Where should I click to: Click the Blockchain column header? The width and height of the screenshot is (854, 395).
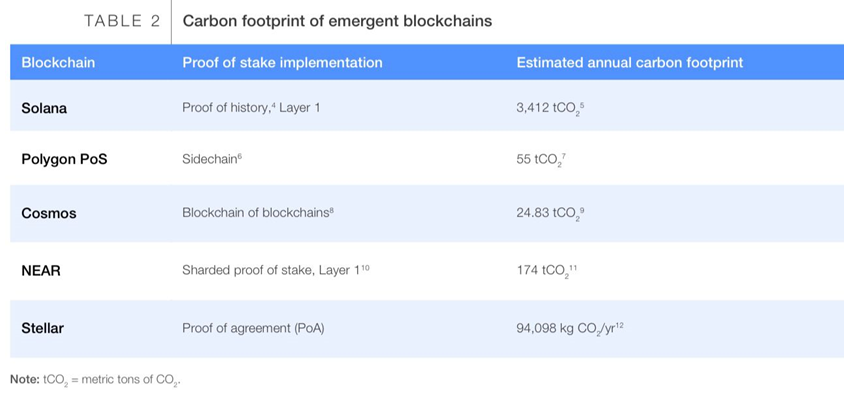58,62
